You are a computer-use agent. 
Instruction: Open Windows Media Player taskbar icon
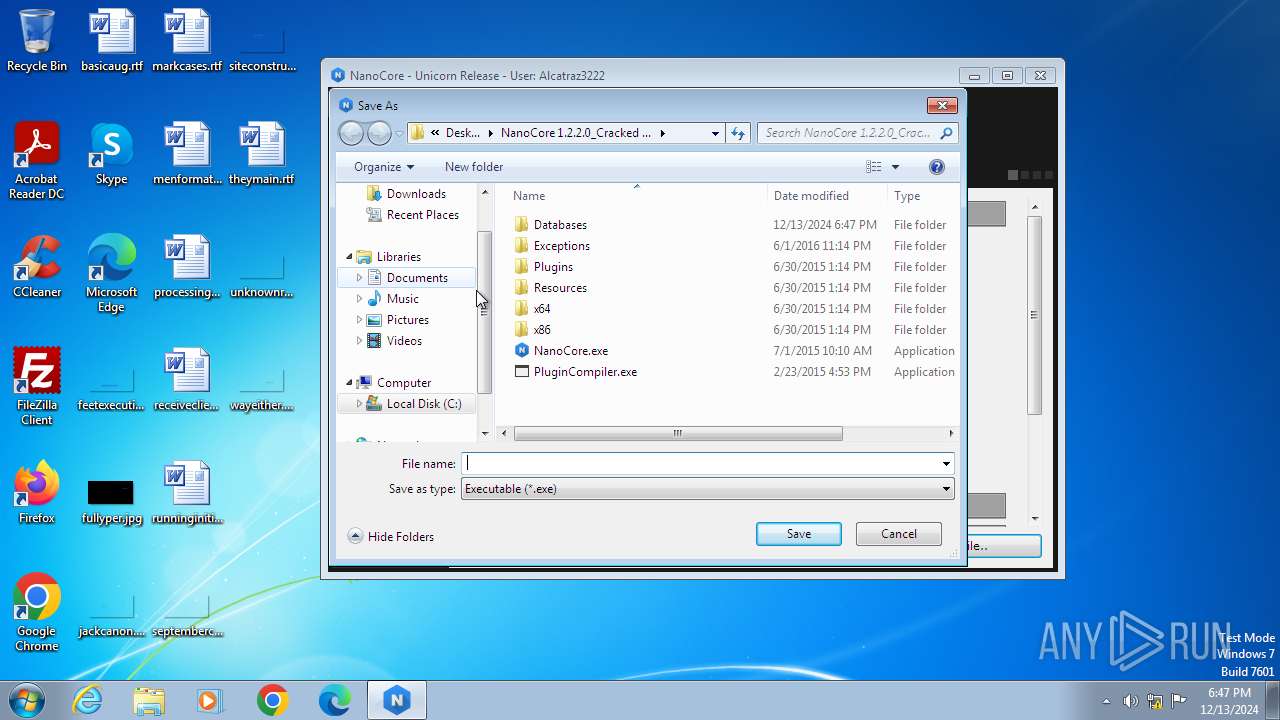pyautogui.click(x=210, y=700)
